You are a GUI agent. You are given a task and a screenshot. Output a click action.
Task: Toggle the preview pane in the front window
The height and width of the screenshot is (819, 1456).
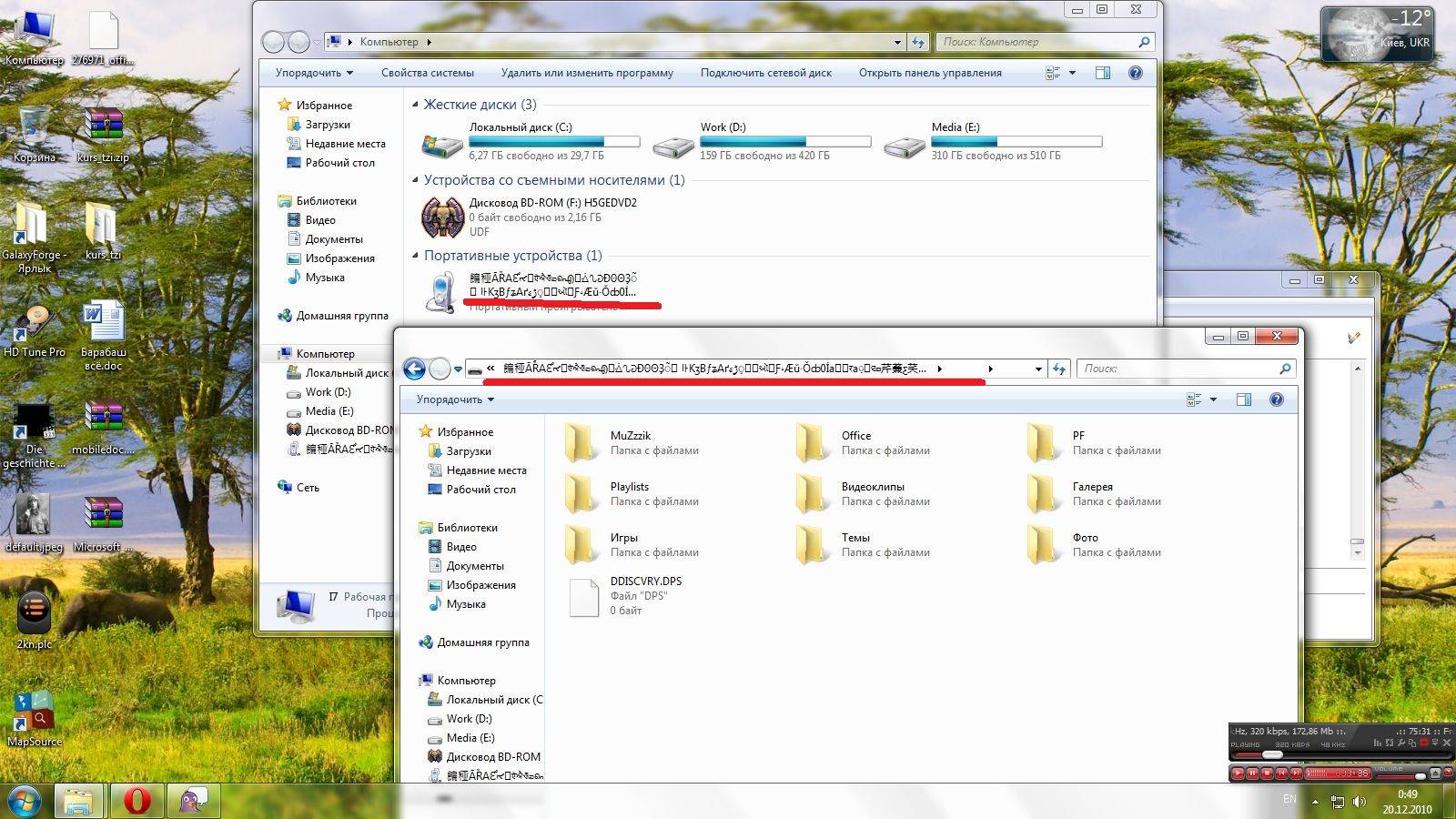tap(1244, 399)
